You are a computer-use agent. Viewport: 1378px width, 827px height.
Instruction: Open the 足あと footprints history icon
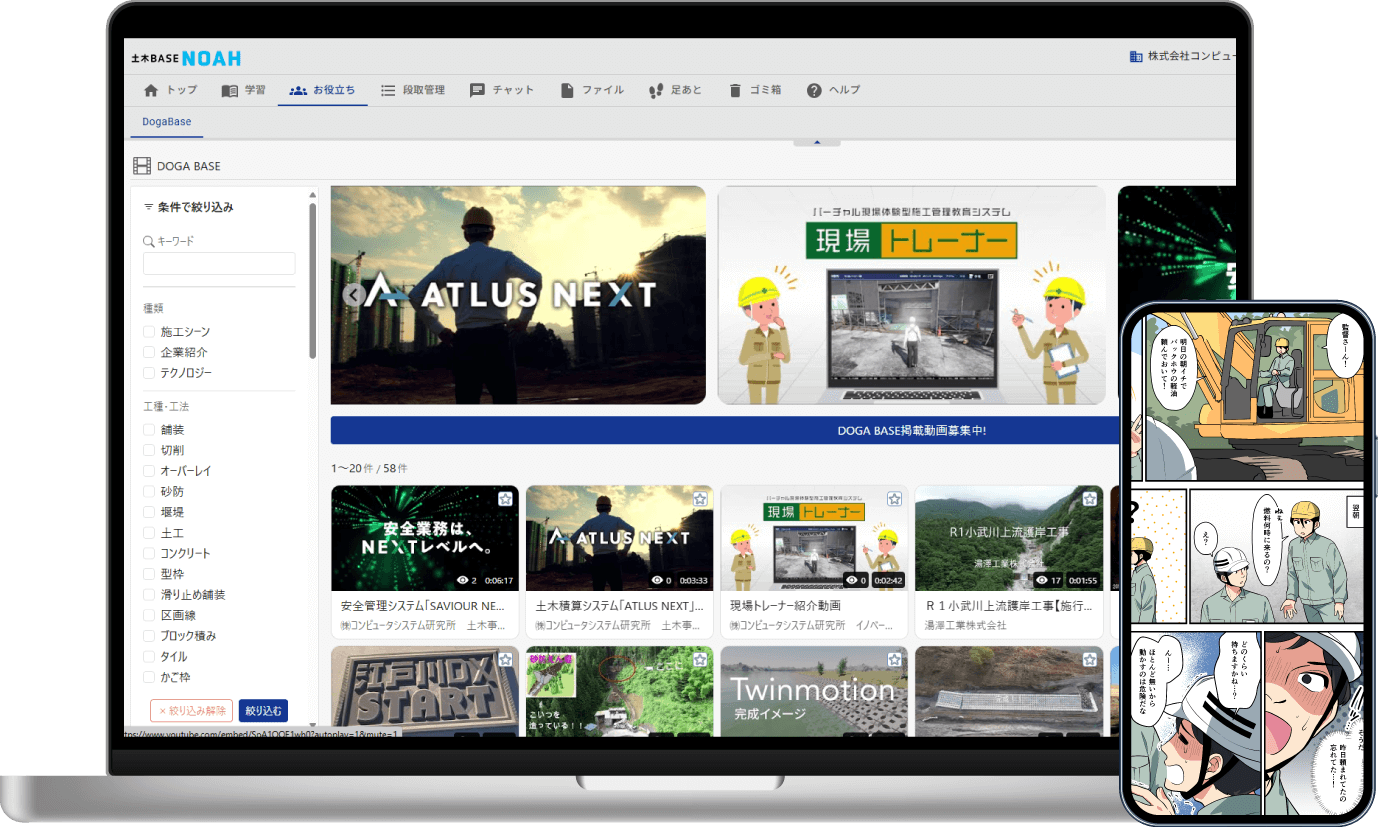[657, 89]
